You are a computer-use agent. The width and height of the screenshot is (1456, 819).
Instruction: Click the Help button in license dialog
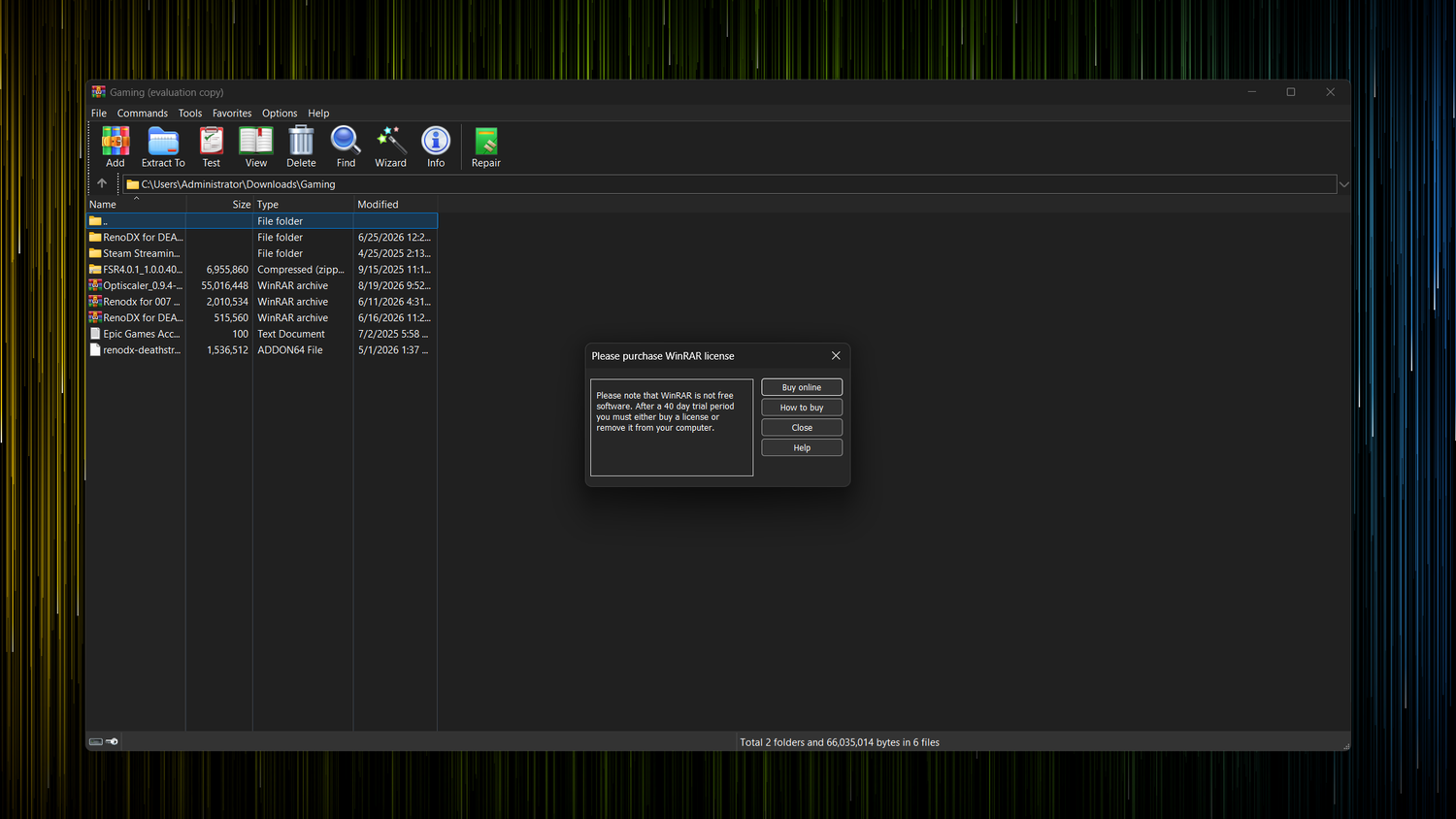[802, 448]
